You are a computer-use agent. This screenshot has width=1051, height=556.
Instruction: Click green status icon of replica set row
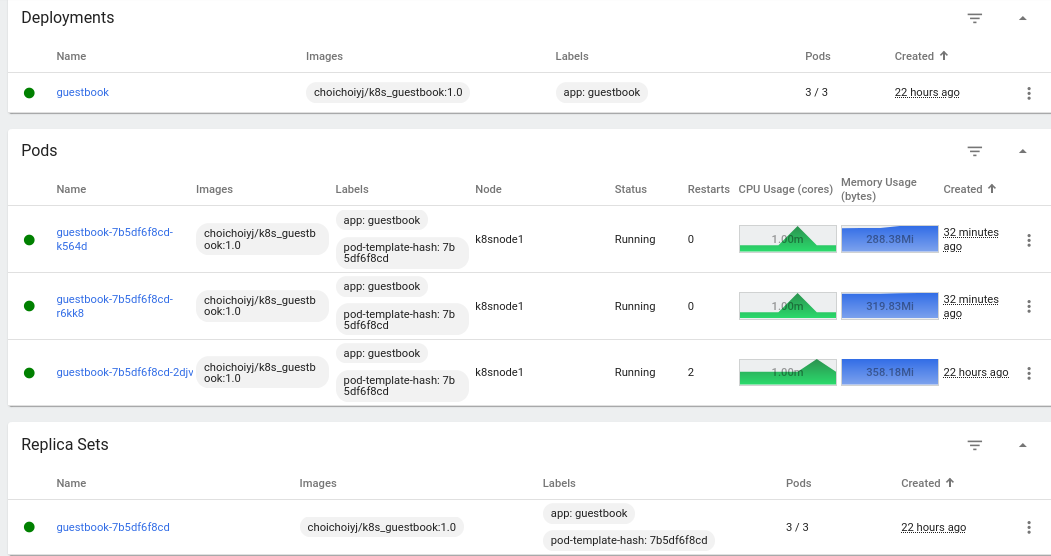[29, 527]
